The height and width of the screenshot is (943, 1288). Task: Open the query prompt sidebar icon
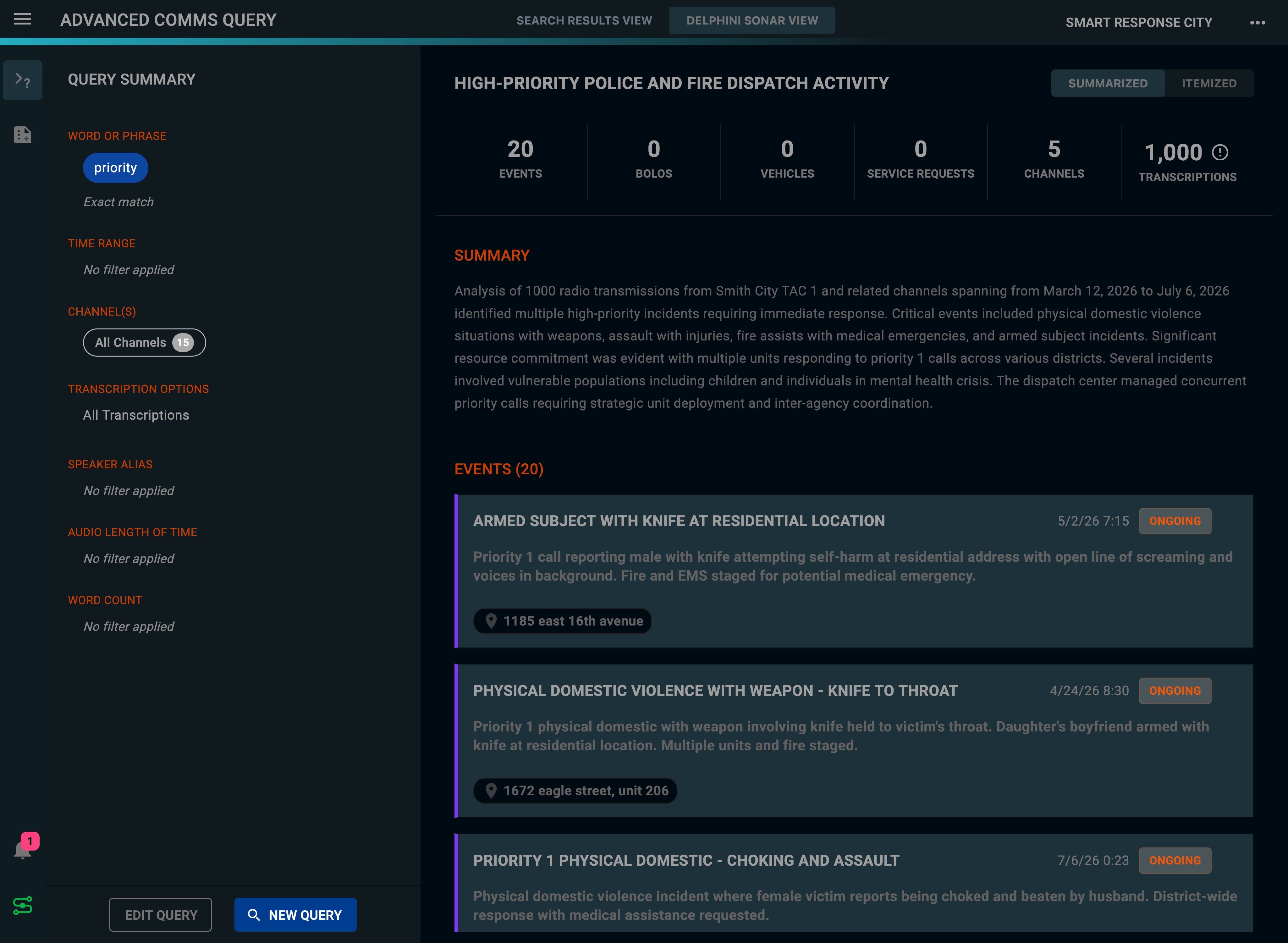[23, 80]
